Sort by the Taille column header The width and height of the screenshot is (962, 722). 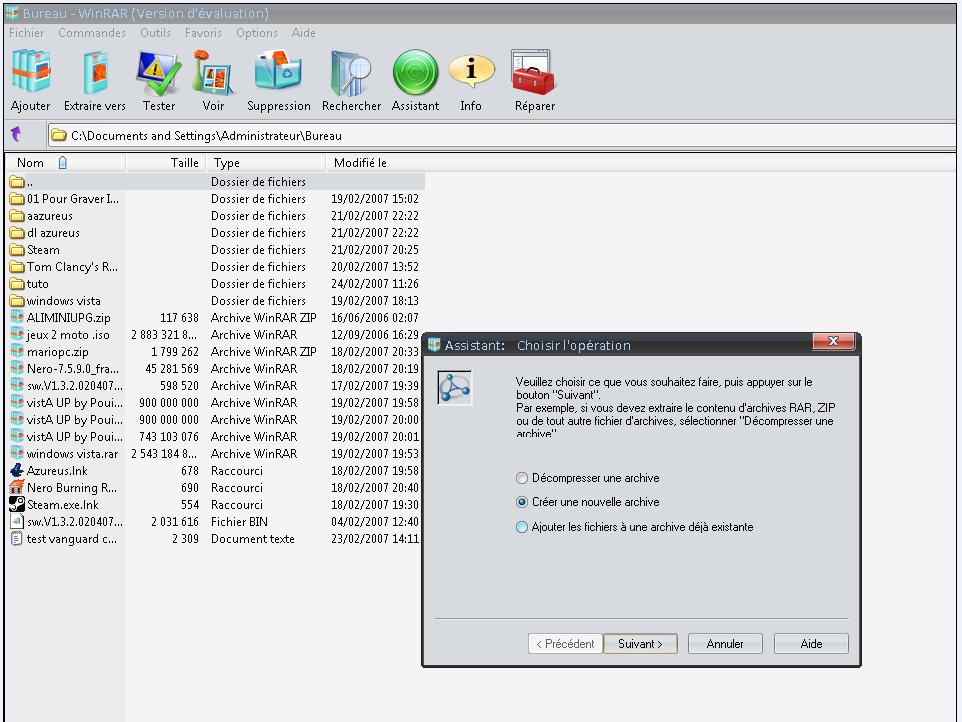click(166, 163)
